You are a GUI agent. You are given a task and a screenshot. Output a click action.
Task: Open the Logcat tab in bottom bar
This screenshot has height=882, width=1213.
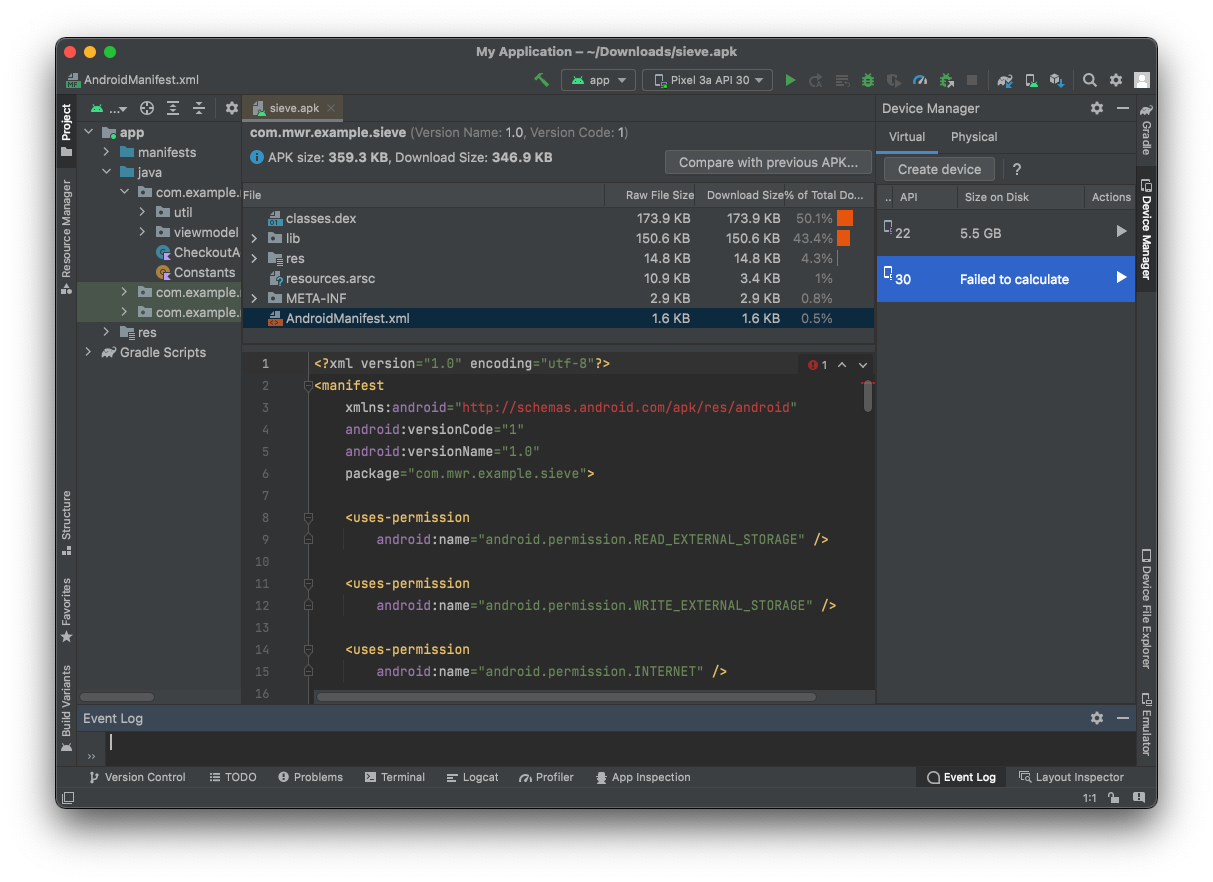coord(472,777)
